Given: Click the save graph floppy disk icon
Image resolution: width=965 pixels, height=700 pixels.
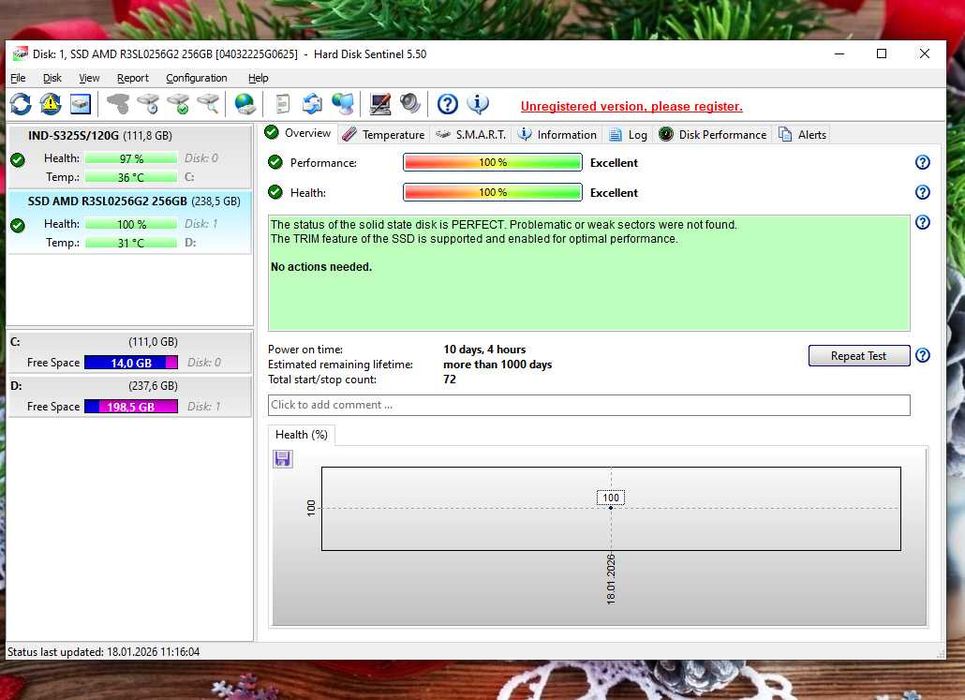Looking at the screenshot, I should [x=282, y=459].
